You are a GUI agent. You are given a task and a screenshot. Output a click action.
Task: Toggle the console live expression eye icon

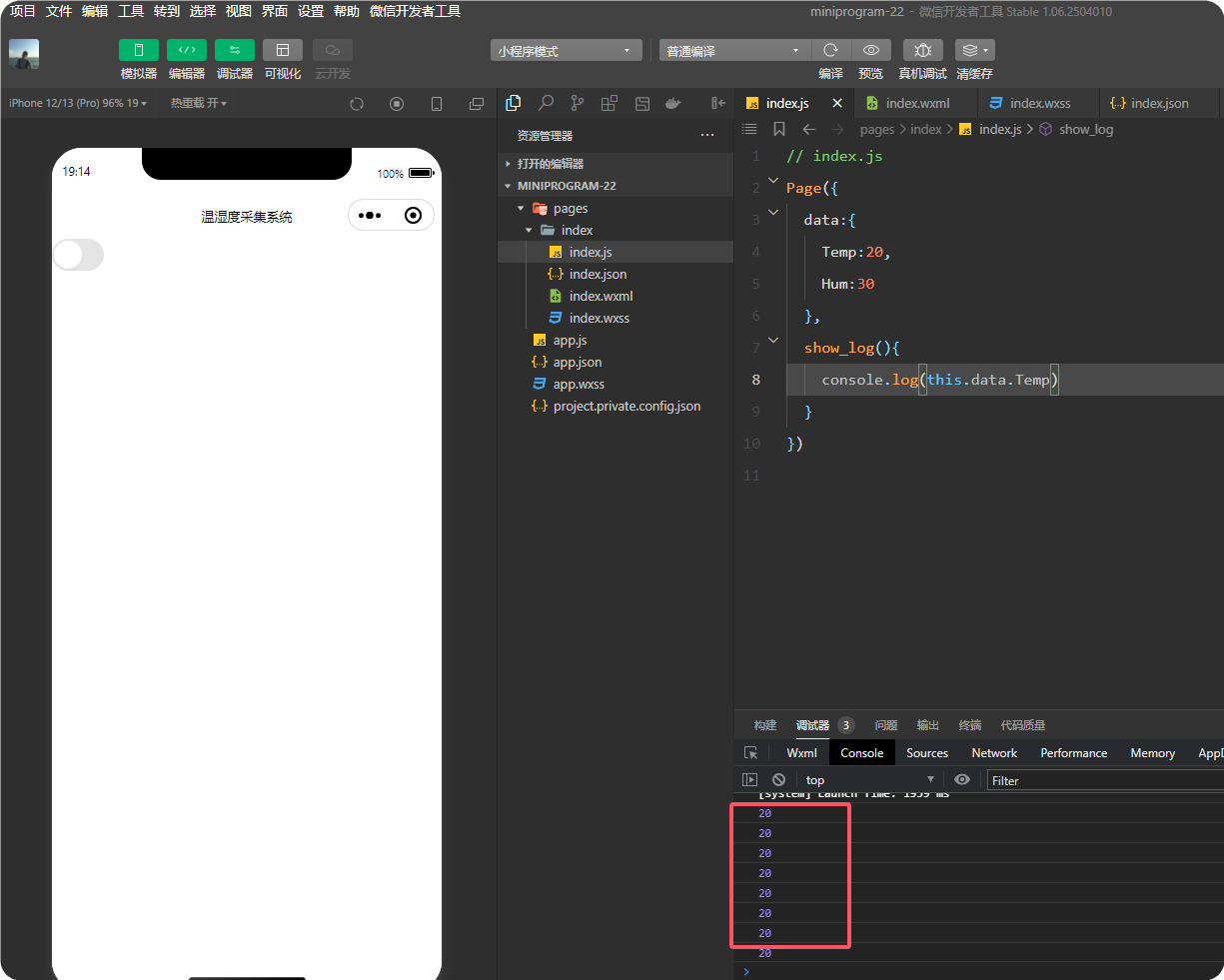click(x=961, y=780)
